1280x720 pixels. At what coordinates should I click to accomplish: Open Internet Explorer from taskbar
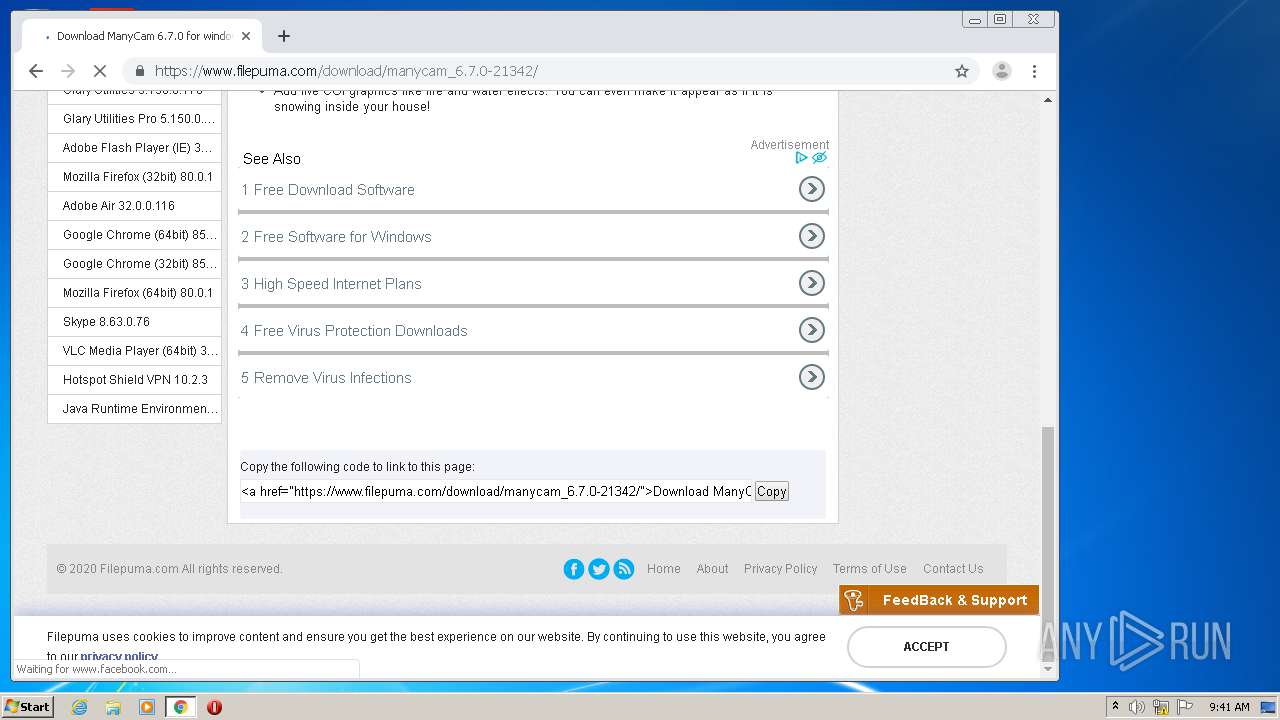click(79, 707)
